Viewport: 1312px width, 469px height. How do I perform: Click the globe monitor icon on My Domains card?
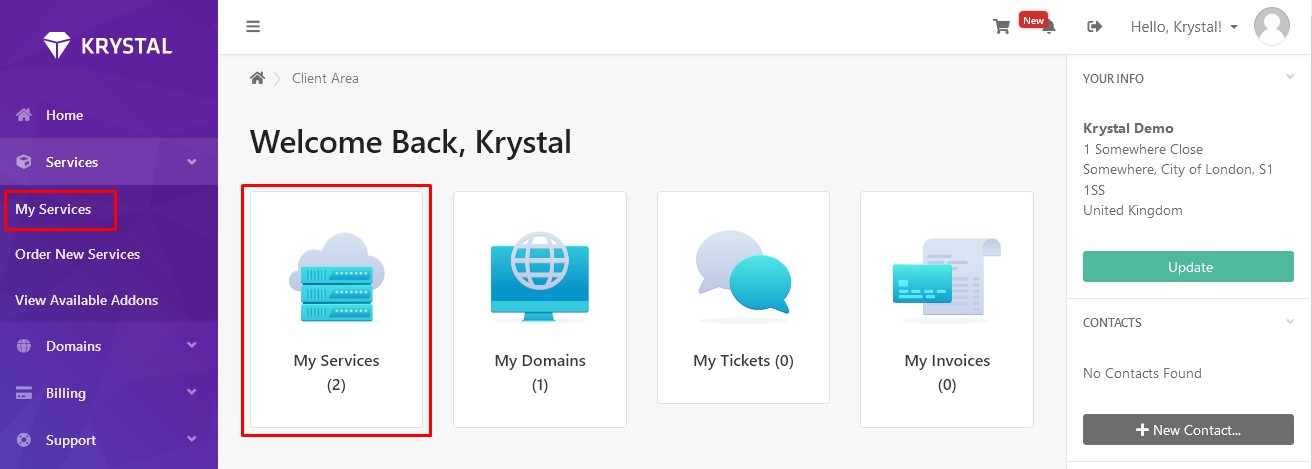click(x=540, y=278)
